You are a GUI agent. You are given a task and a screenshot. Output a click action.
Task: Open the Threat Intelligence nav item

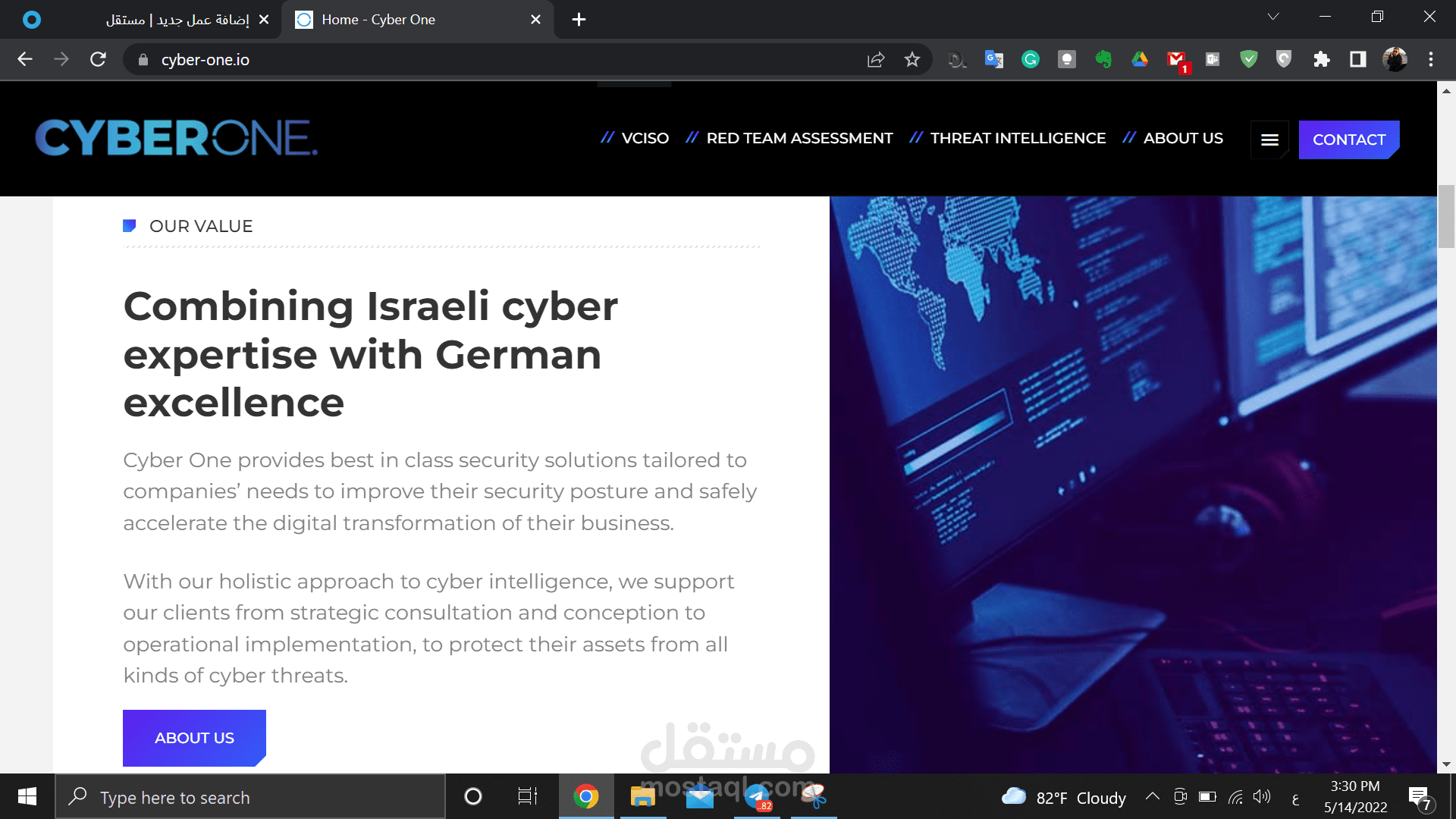(x=1018, y=138)
